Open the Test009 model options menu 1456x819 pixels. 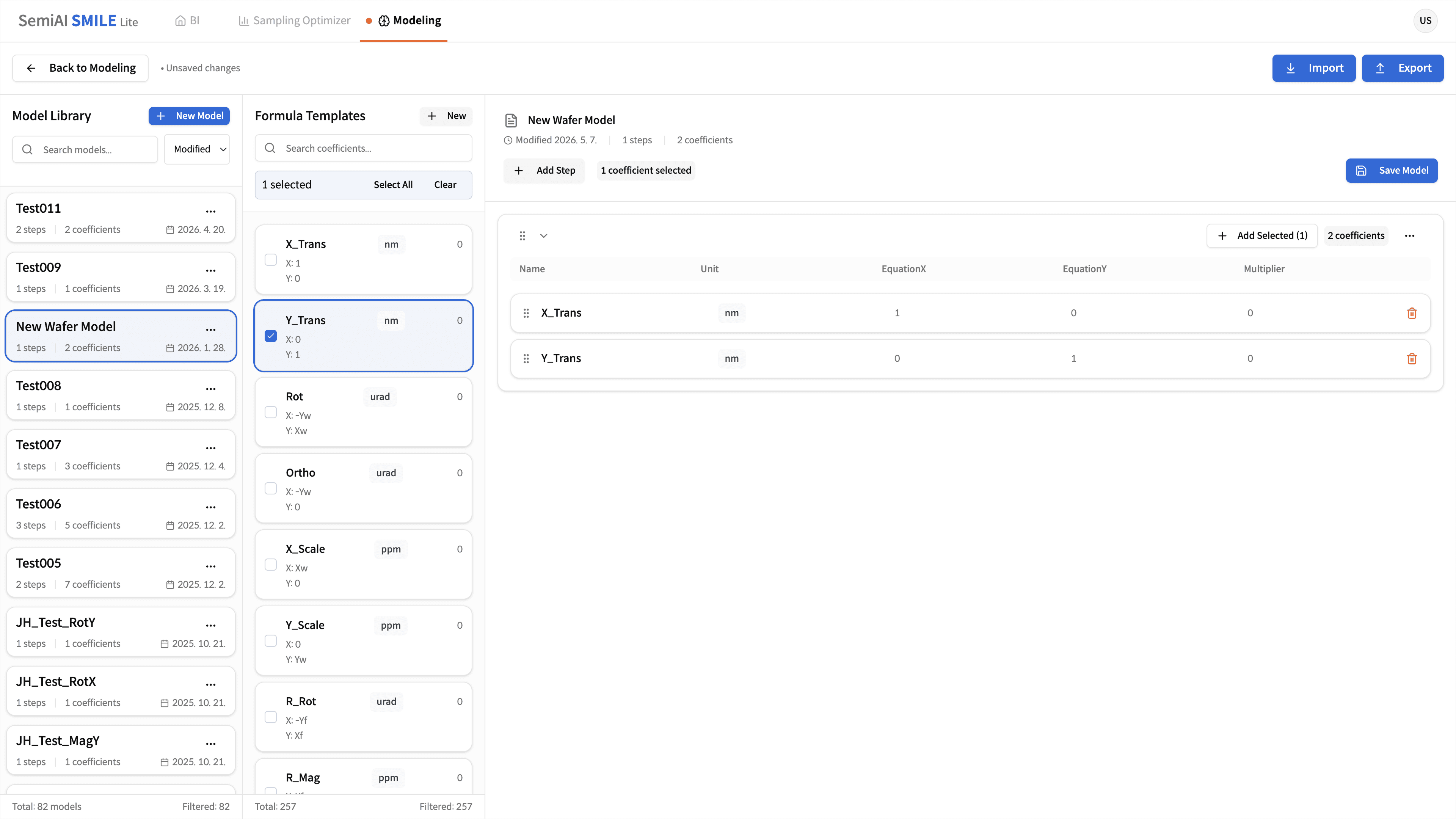[211, 271]
